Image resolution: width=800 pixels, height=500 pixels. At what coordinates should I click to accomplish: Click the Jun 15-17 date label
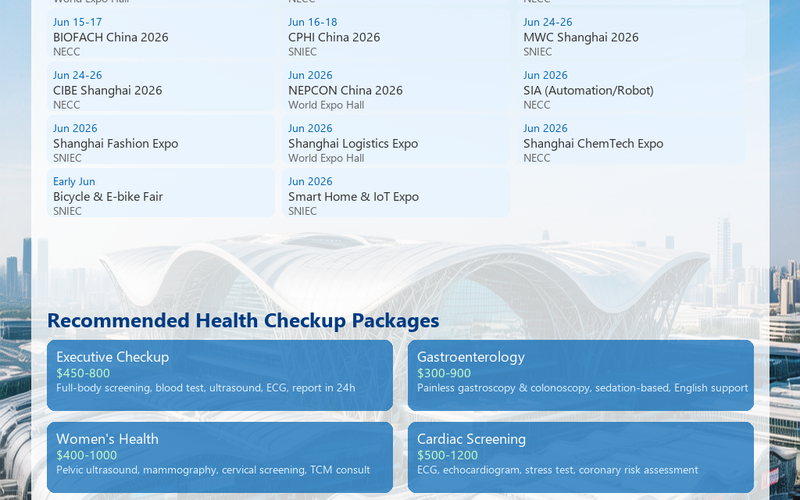78,22
